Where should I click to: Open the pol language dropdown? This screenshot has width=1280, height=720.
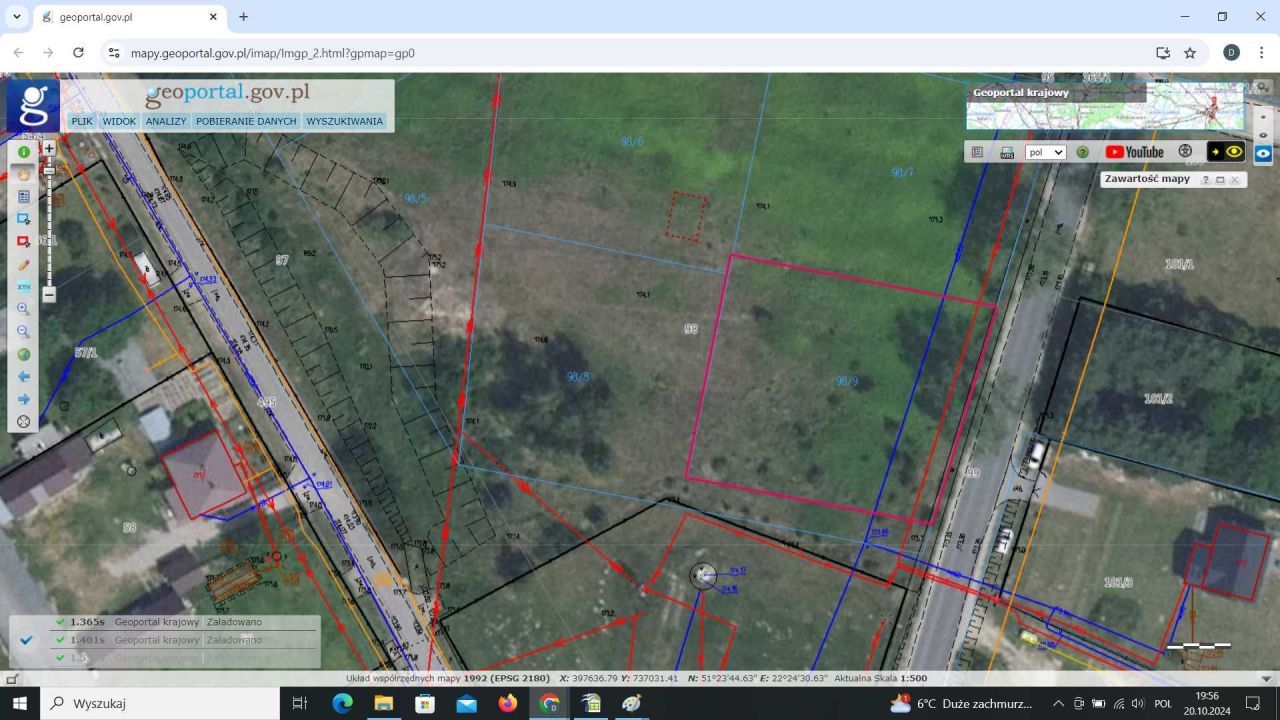(1045, 153)
